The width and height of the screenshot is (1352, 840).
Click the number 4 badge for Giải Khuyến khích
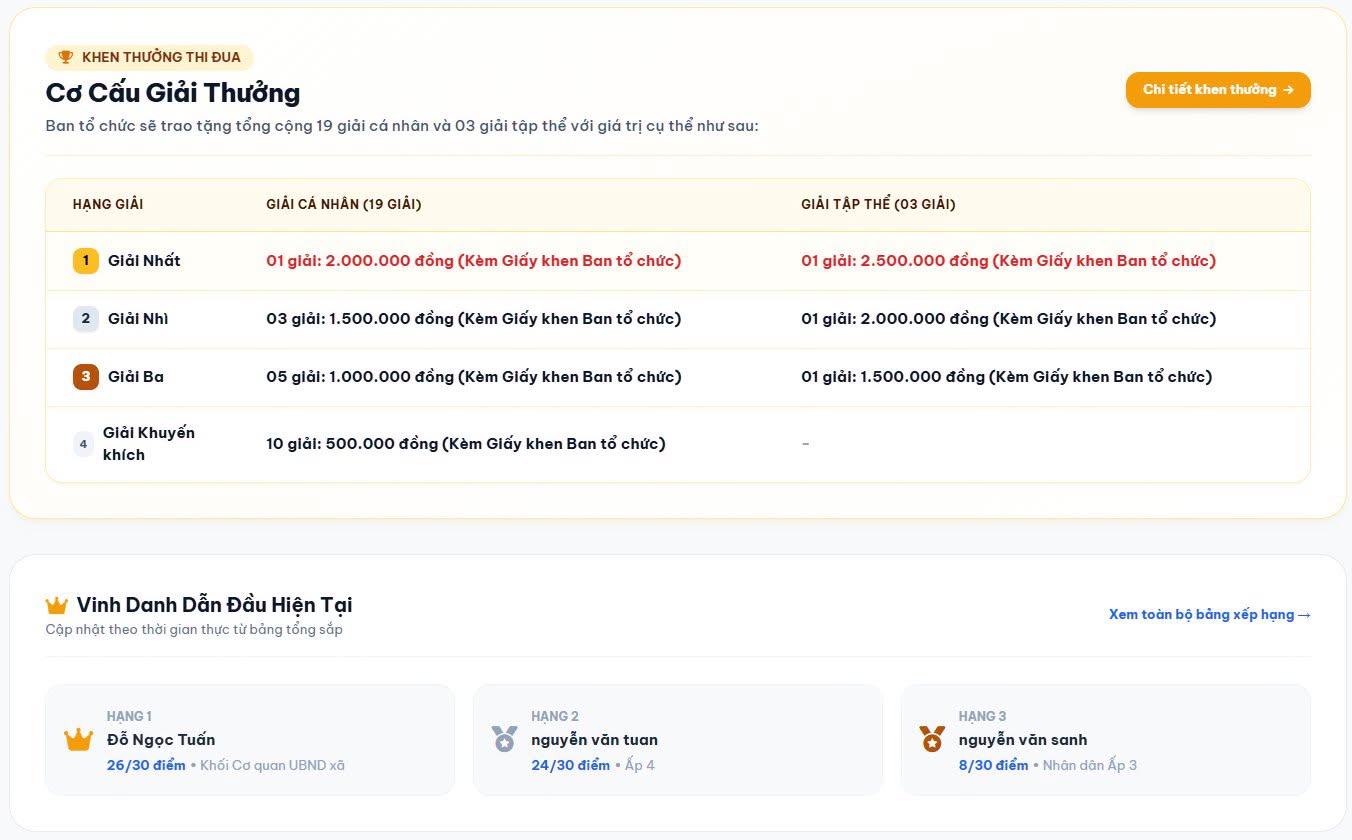pos(84,444)
